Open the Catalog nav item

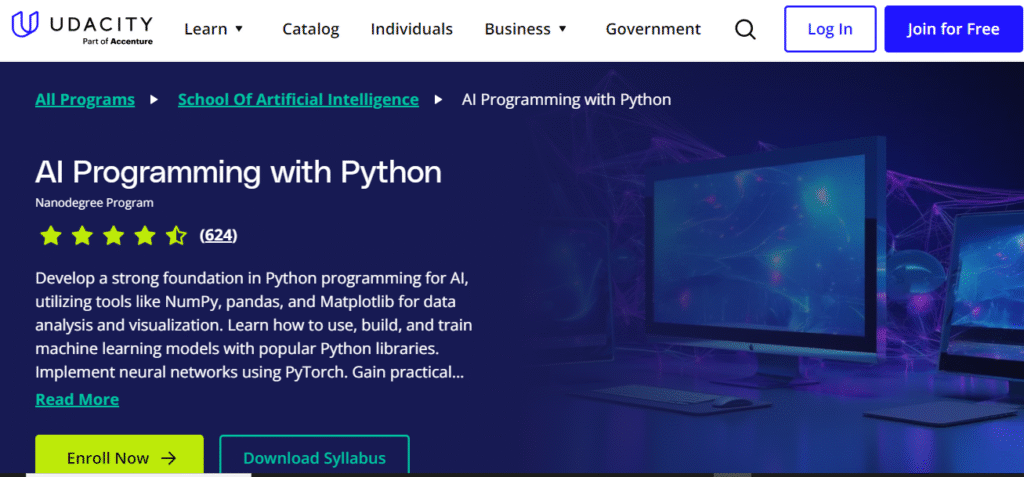click(x=310, y=29)
